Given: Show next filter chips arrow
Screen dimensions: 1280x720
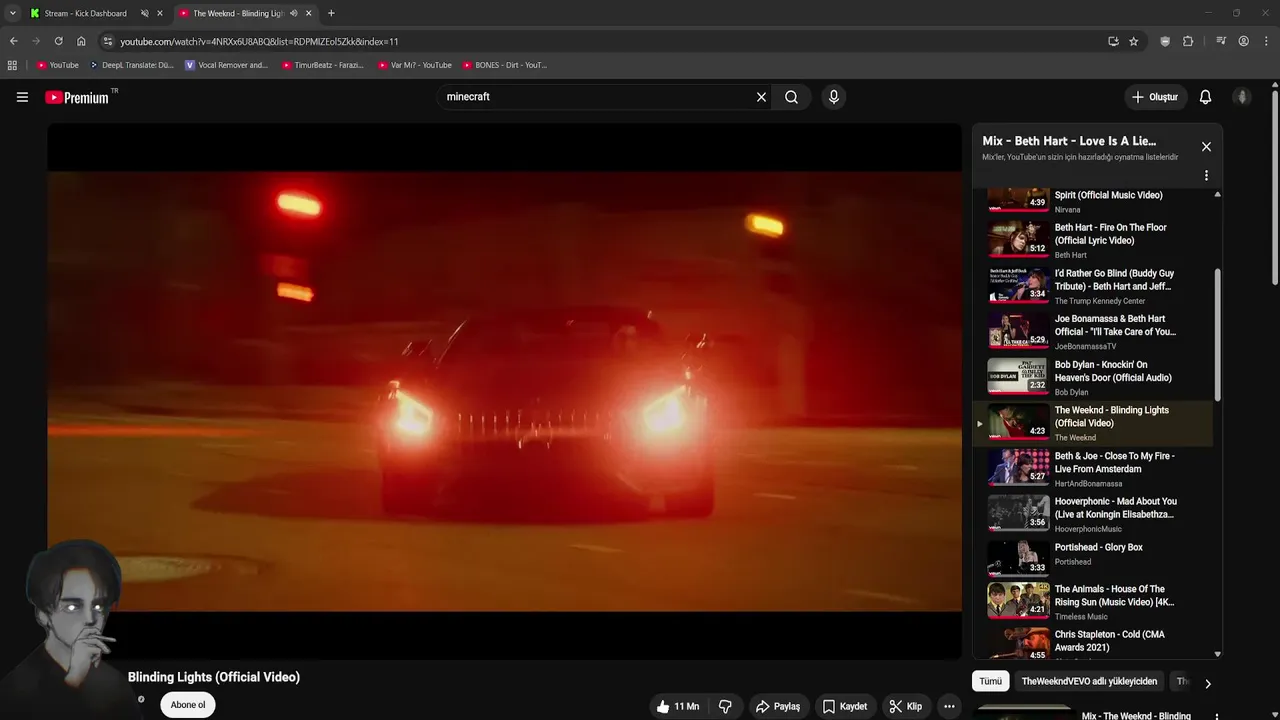Looking at the screenshot, I should 1207,683.
